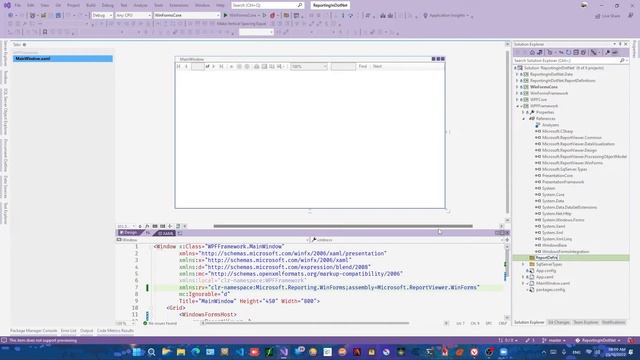Start debugging with the green play button
The image size is (640, 360).
click(x=225, y=15)
